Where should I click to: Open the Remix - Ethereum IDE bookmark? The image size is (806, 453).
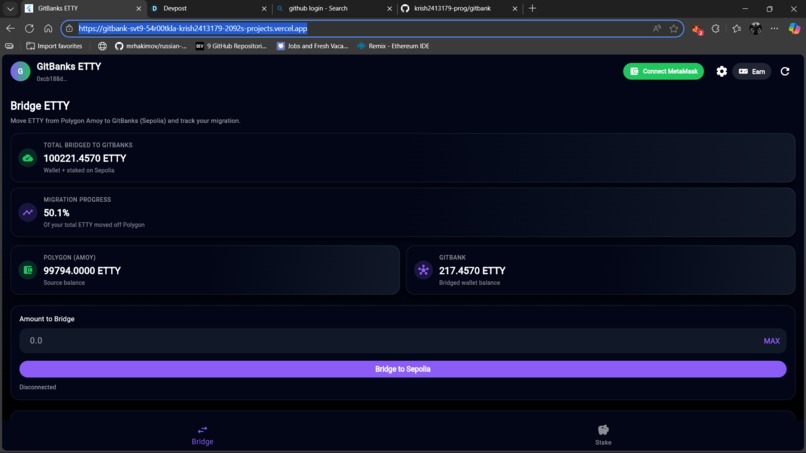pos(393,46)
